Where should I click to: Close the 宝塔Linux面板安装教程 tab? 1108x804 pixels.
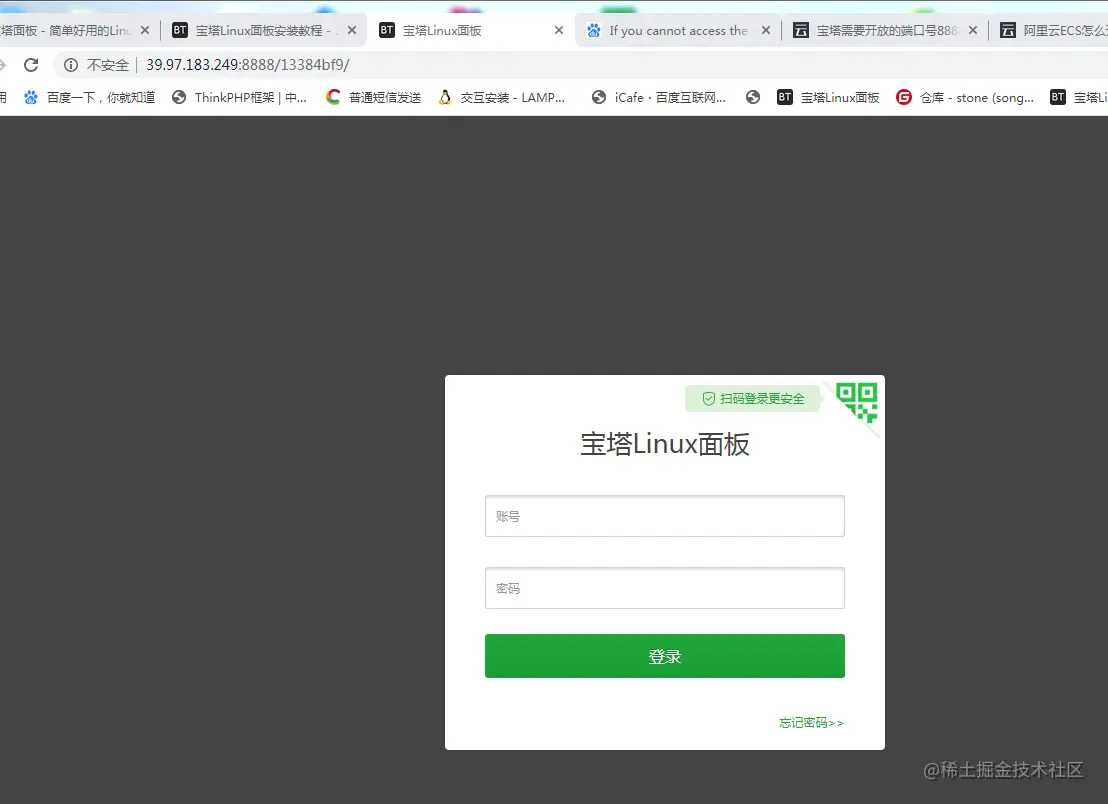coord(352,30)
